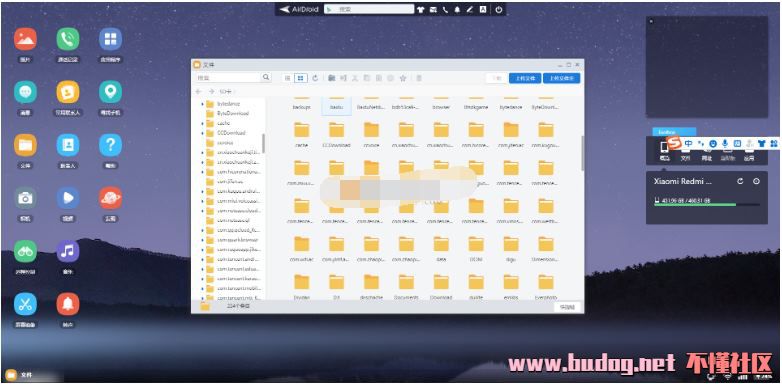Open the Documents folder in the grid
Screen dimensions: 782x384
coord(406,287)
